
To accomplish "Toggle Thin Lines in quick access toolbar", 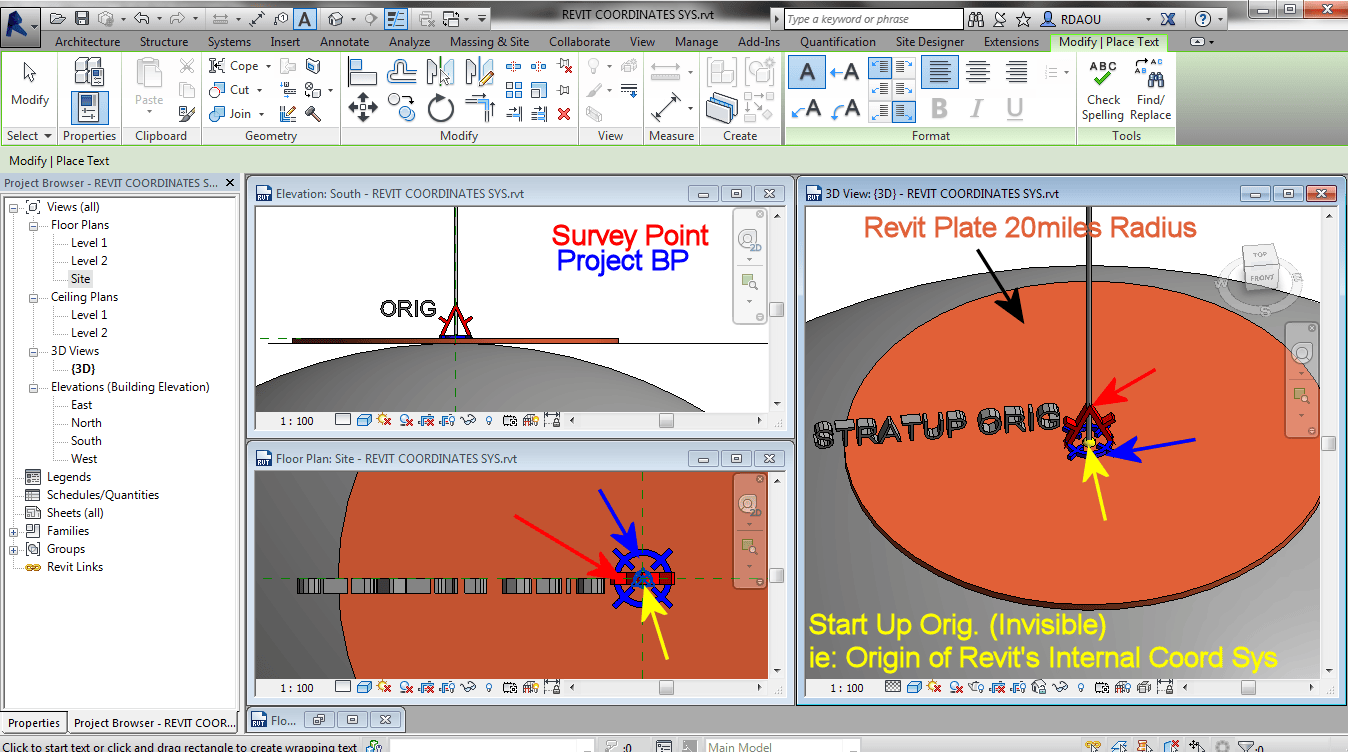I will click(x=396, y=19).
